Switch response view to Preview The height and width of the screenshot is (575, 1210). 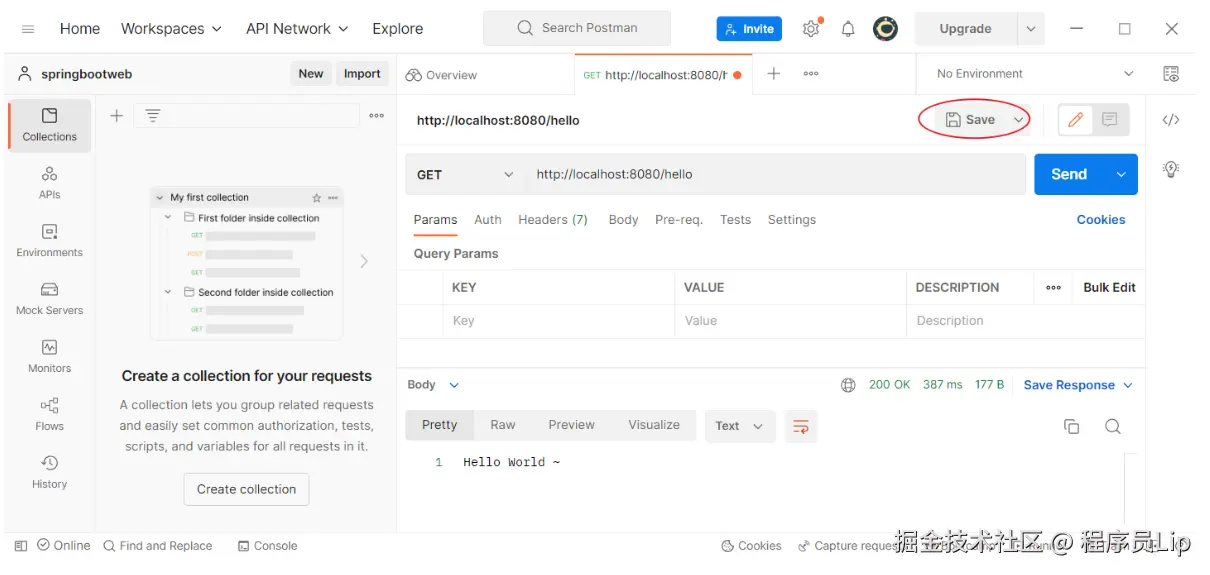pyautogui.click(x=572, y=425)
